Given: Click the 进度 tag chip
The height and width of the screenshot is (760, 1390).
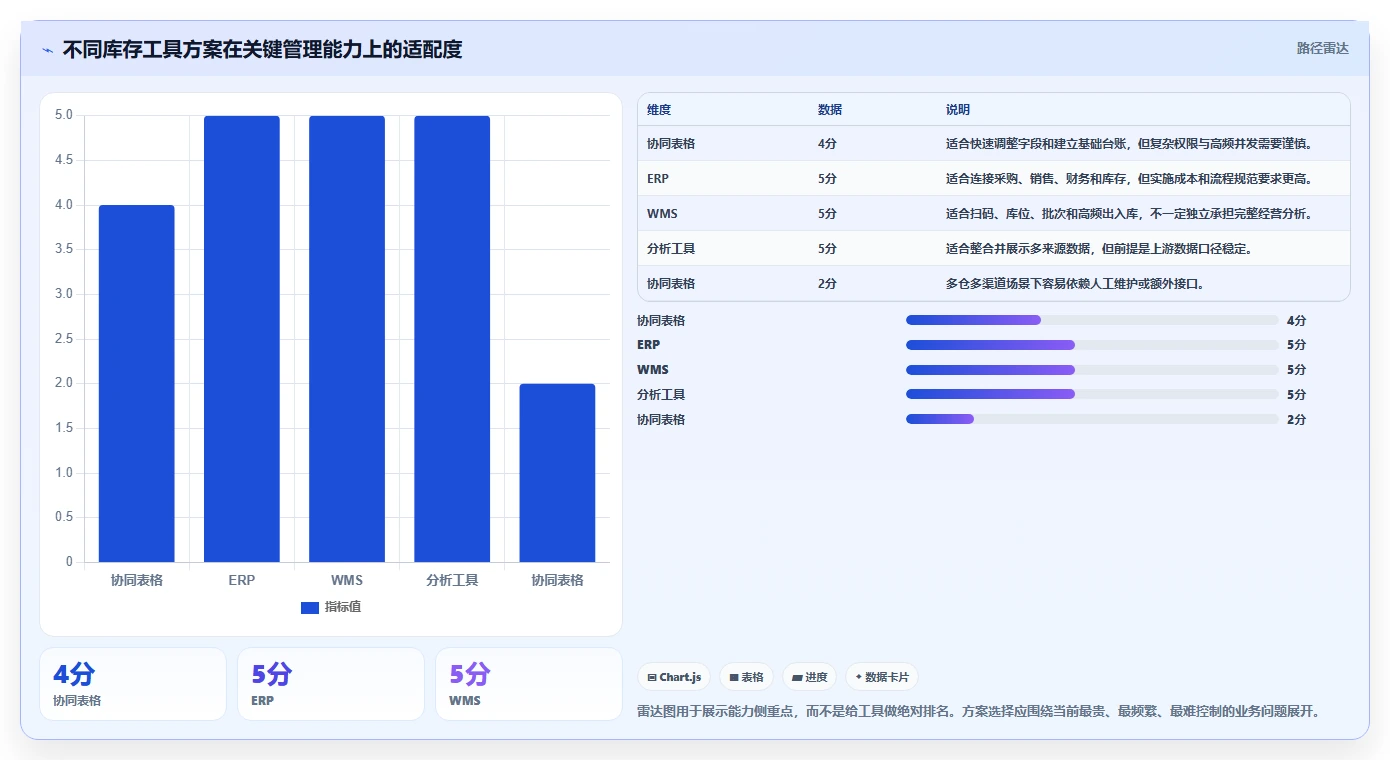Looking at the screenshot, I should tap(810, 677).
